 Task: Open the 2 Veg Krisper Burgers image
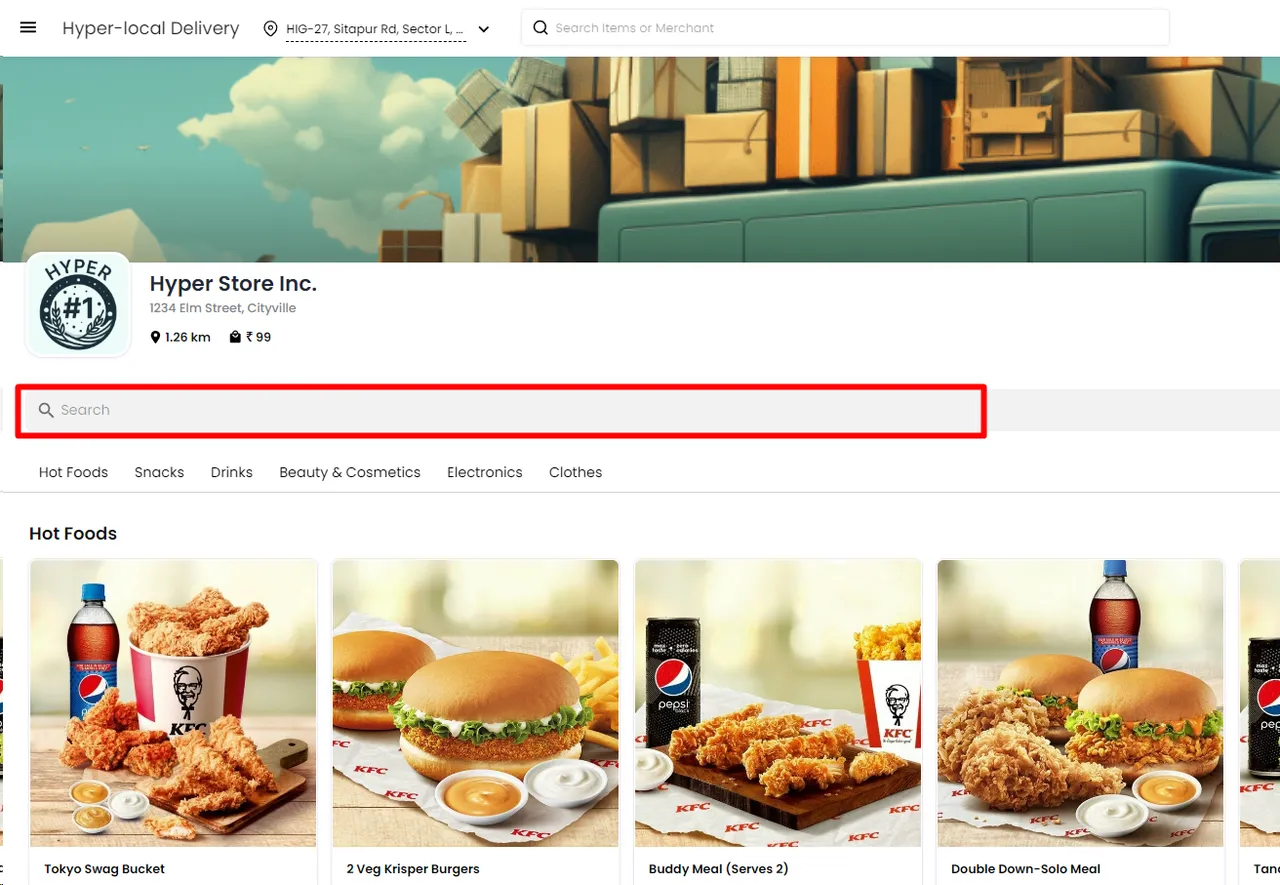pos(476,704)
